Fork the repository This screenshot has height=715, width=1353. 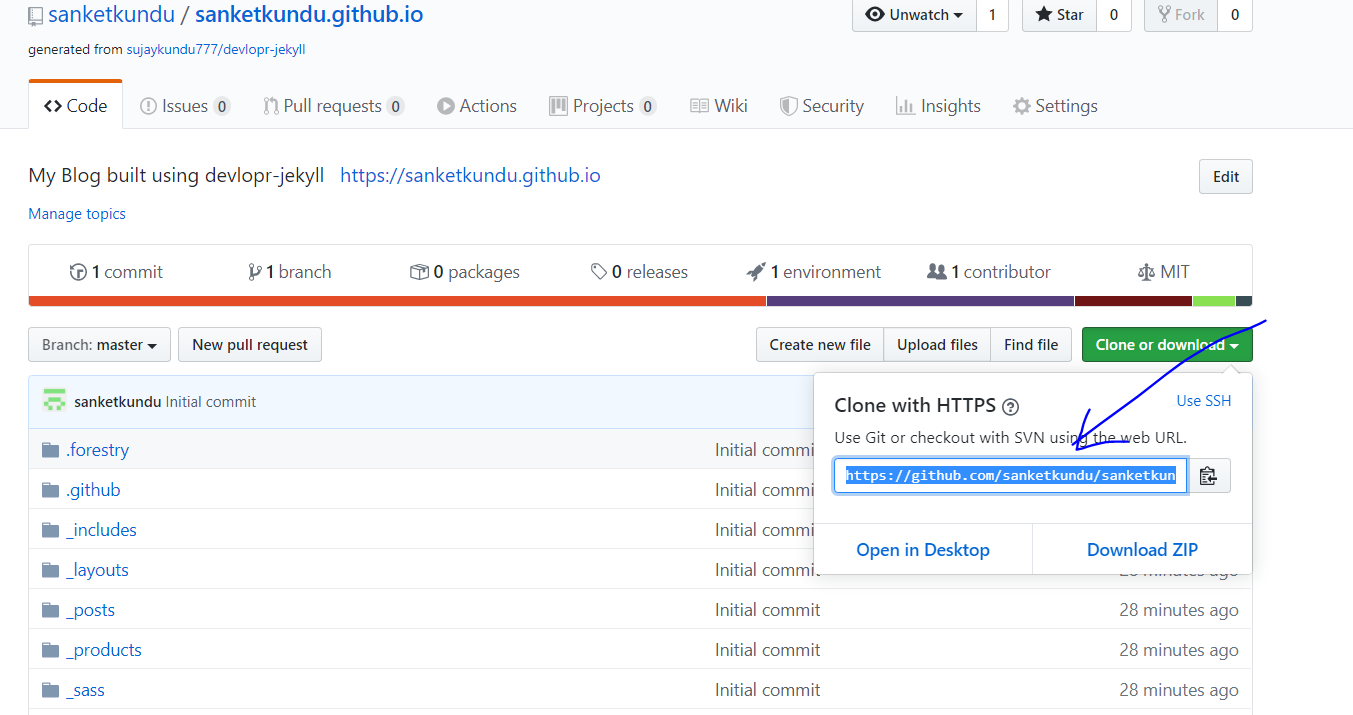click(x=1180, y=15)
